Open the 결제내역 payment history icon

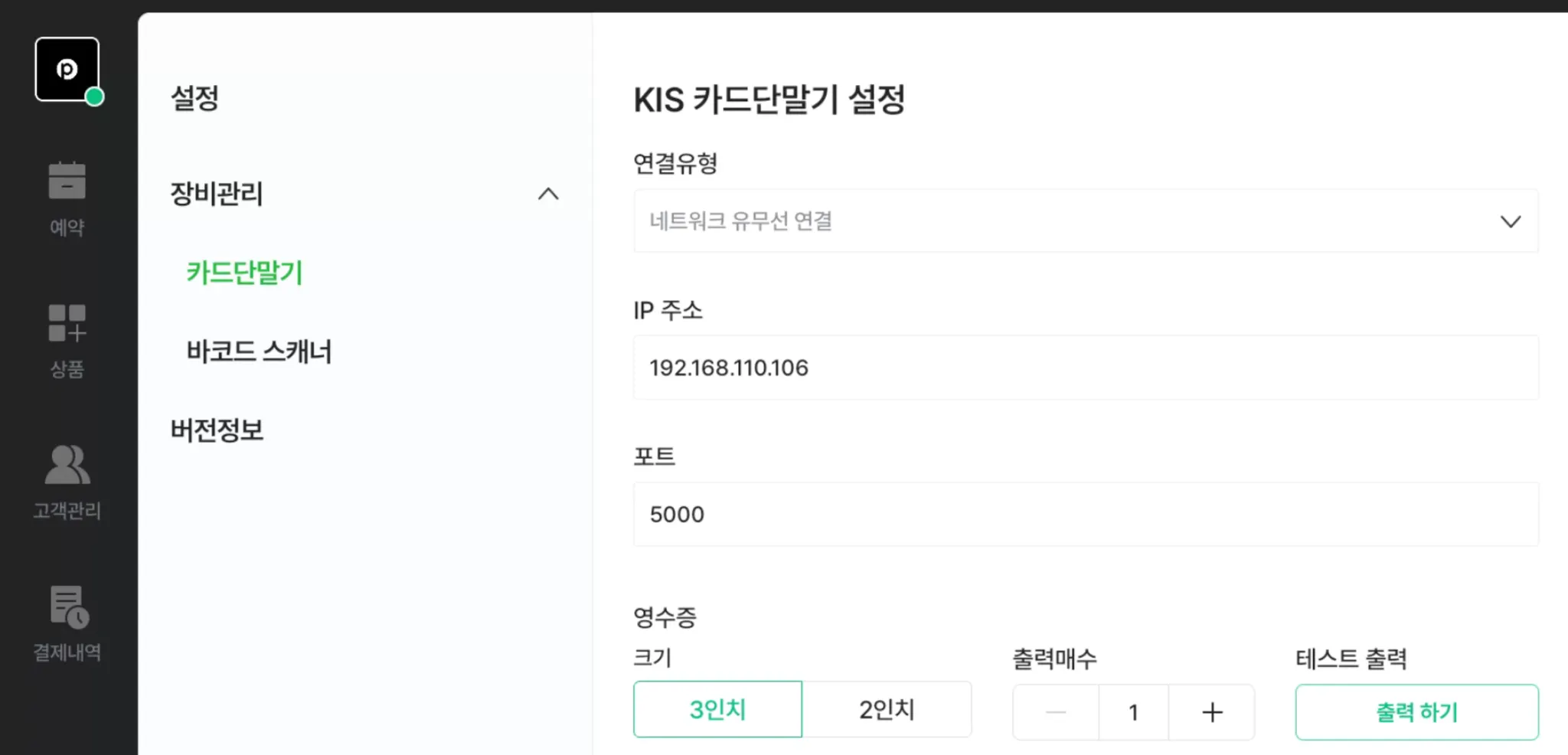[69, 606]
